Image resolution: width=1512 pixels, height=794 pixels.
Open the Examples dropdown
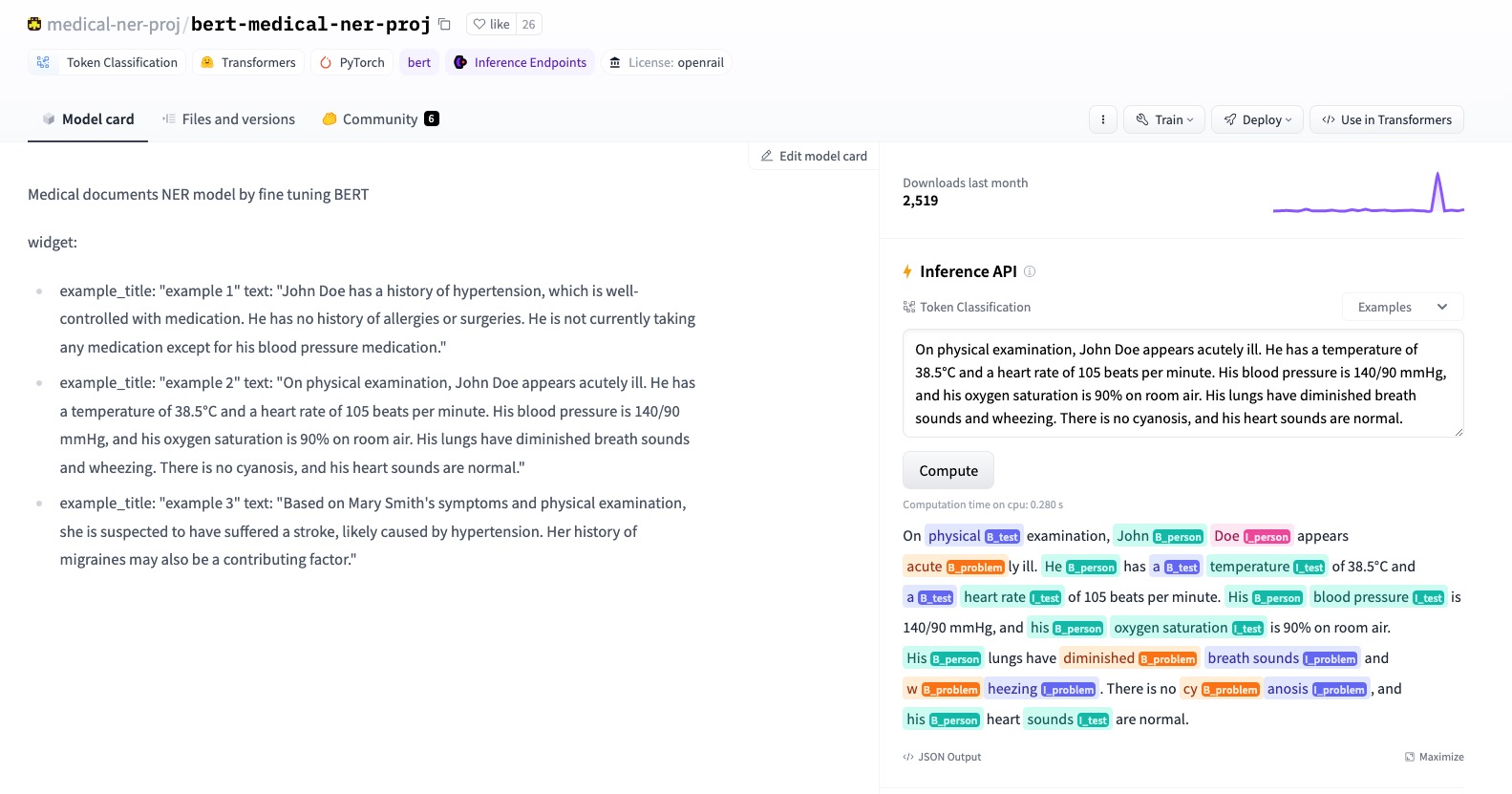click(x=1403, y=307)
